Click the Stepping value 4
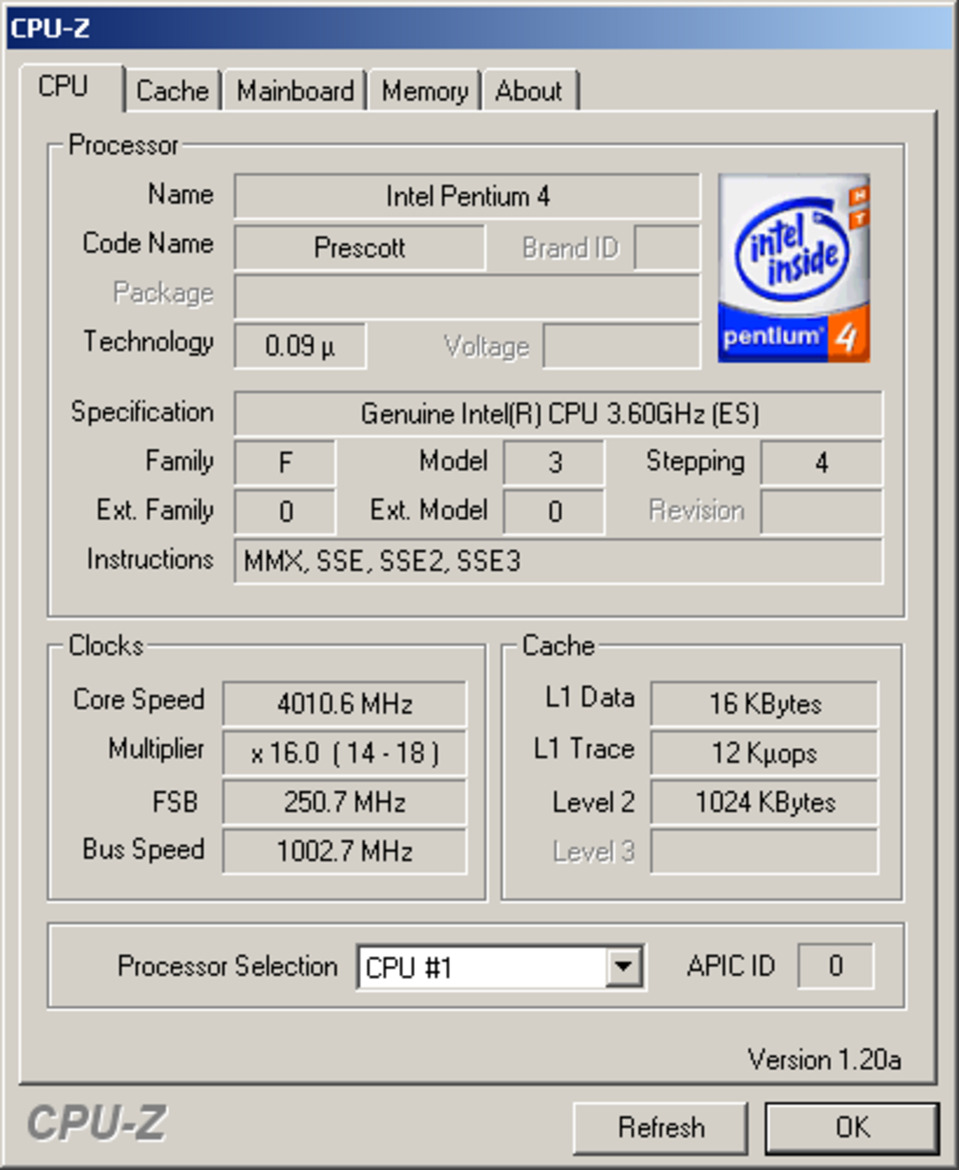The width and height of the screenshot is (959, 1170). coord(822,463)
